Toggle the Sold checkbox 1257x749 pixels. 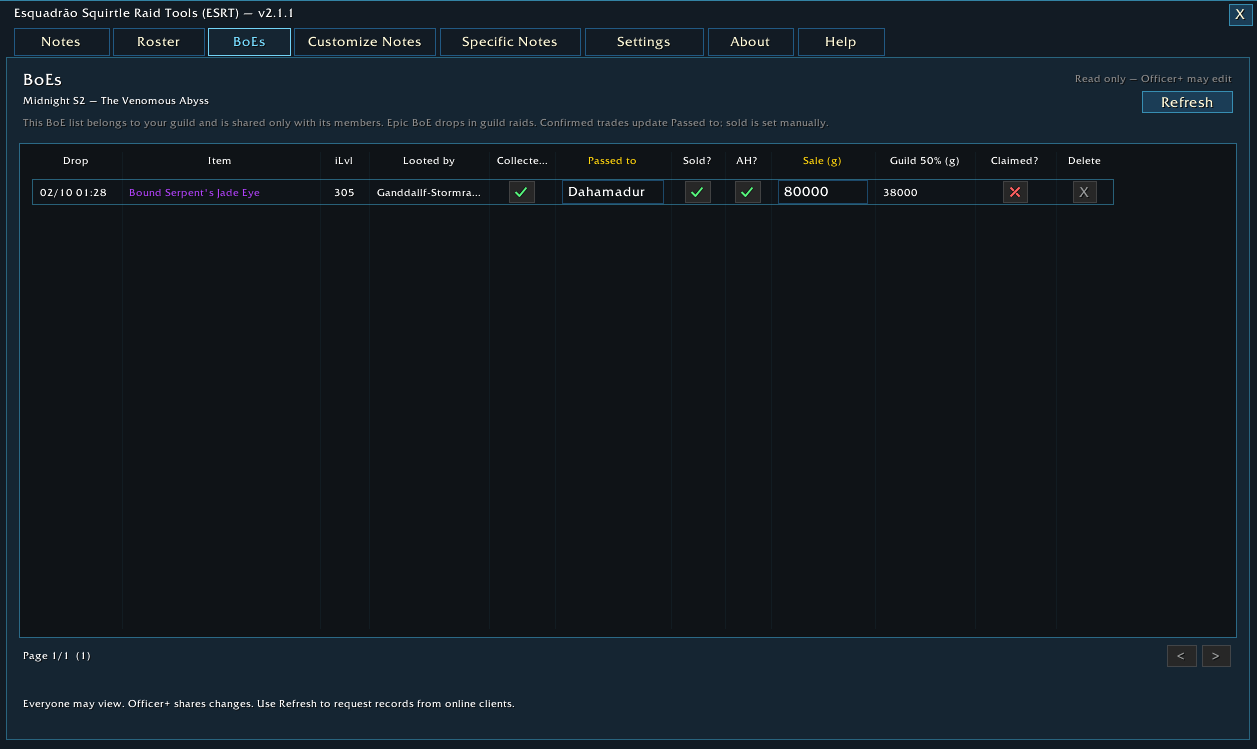697,192
